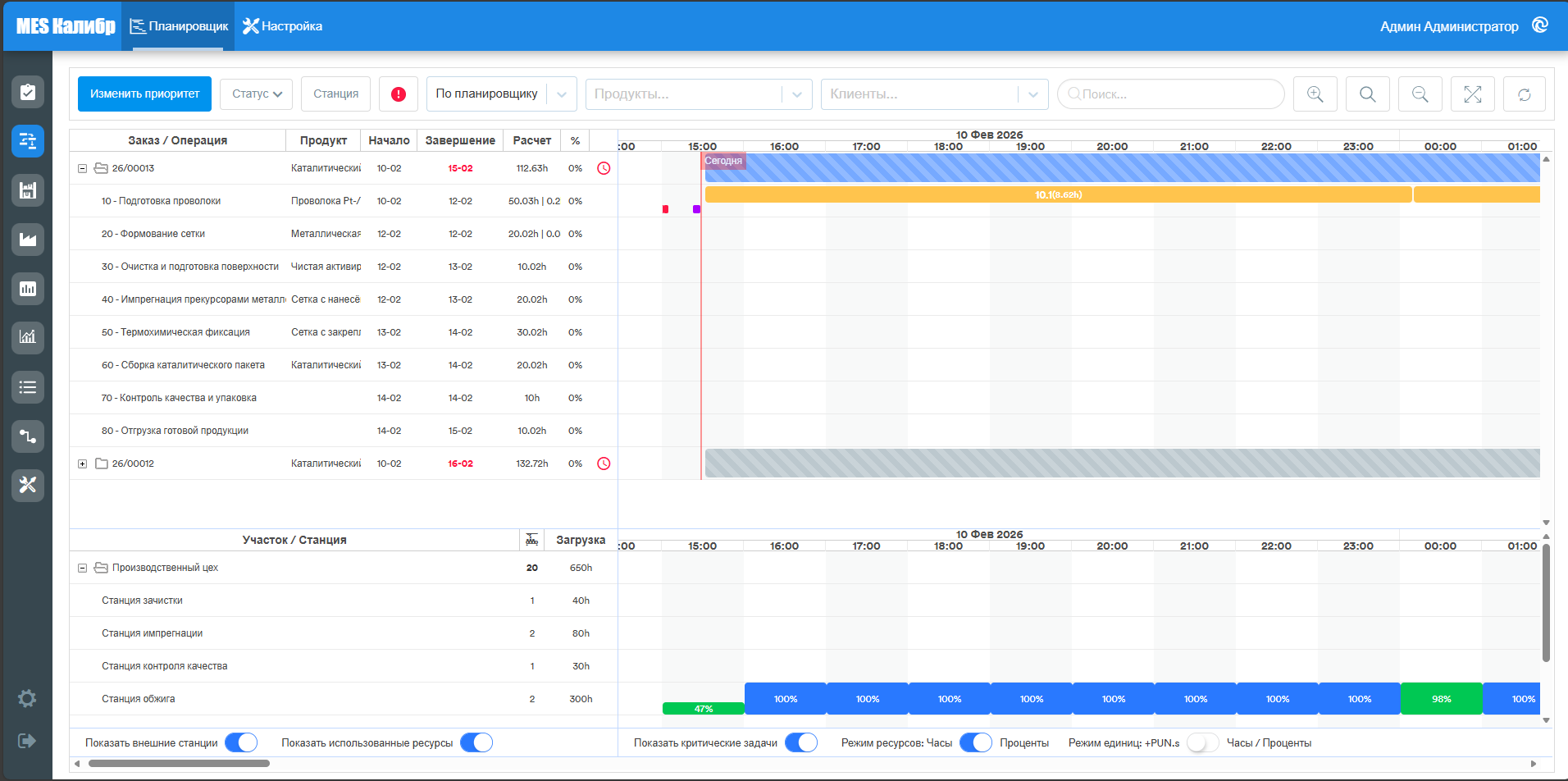Image resolution: width=1568 pixels, height=781 pixels.
Task: Open the planner sliders icon in sidebar
Action: pyautogui.click(x=28, y=141)
